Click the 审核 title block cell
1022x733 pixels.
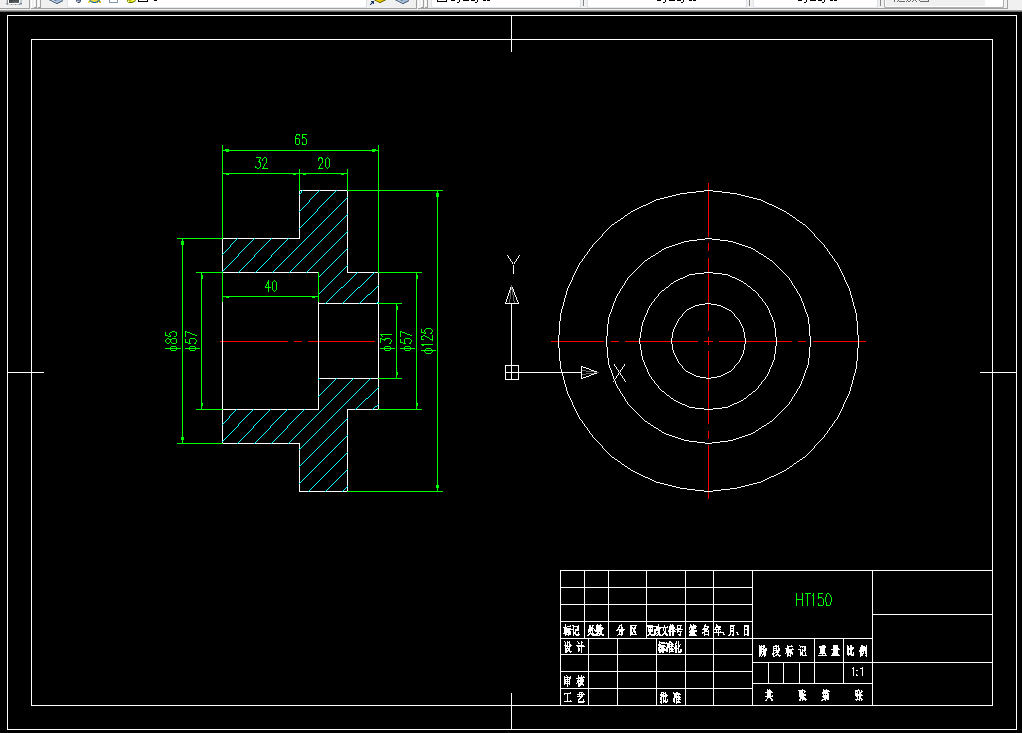point(574,681)
